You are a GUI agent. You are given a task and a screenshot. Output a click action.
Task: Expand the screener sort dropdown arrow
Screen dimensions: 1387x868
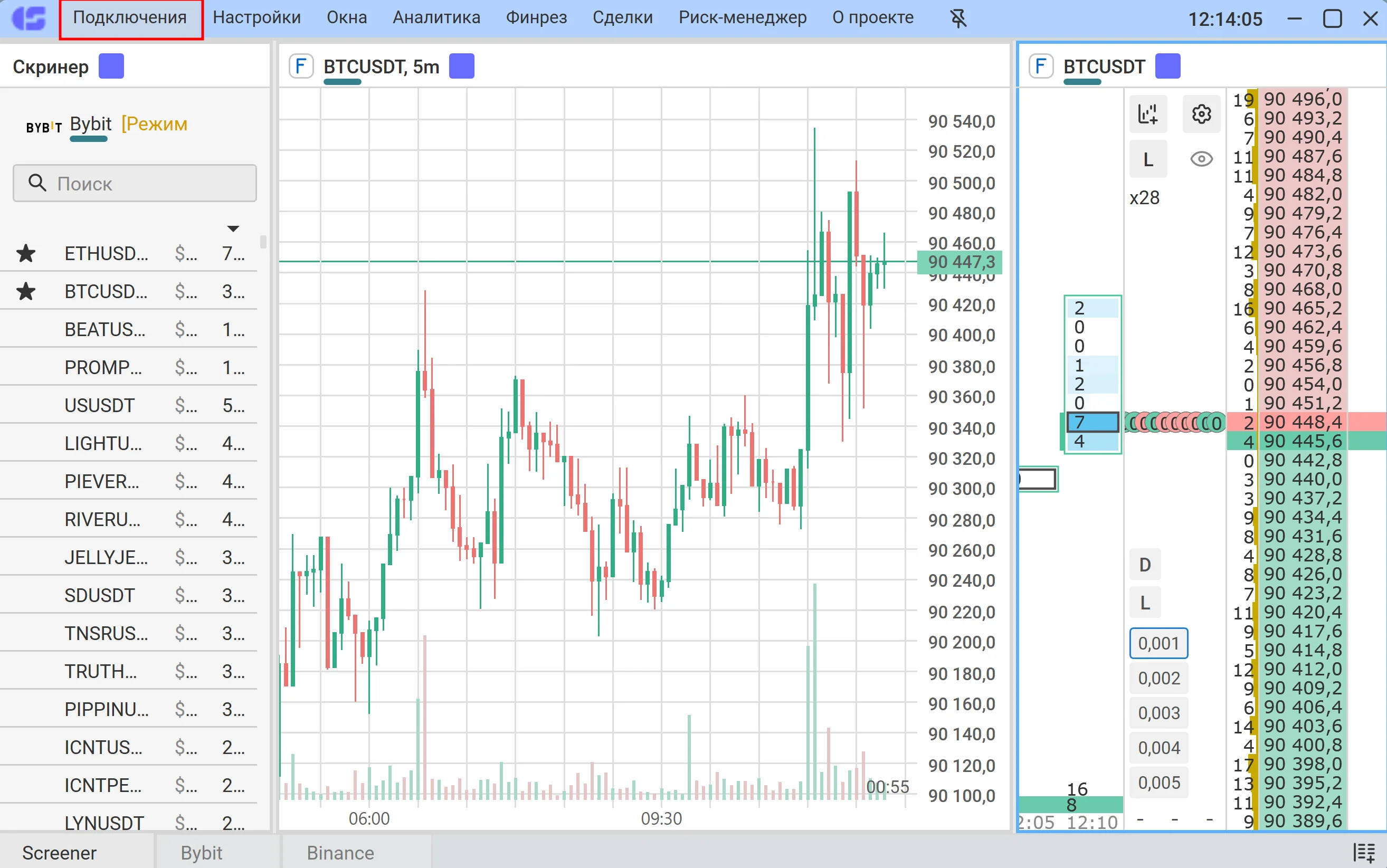coord(233,229)
